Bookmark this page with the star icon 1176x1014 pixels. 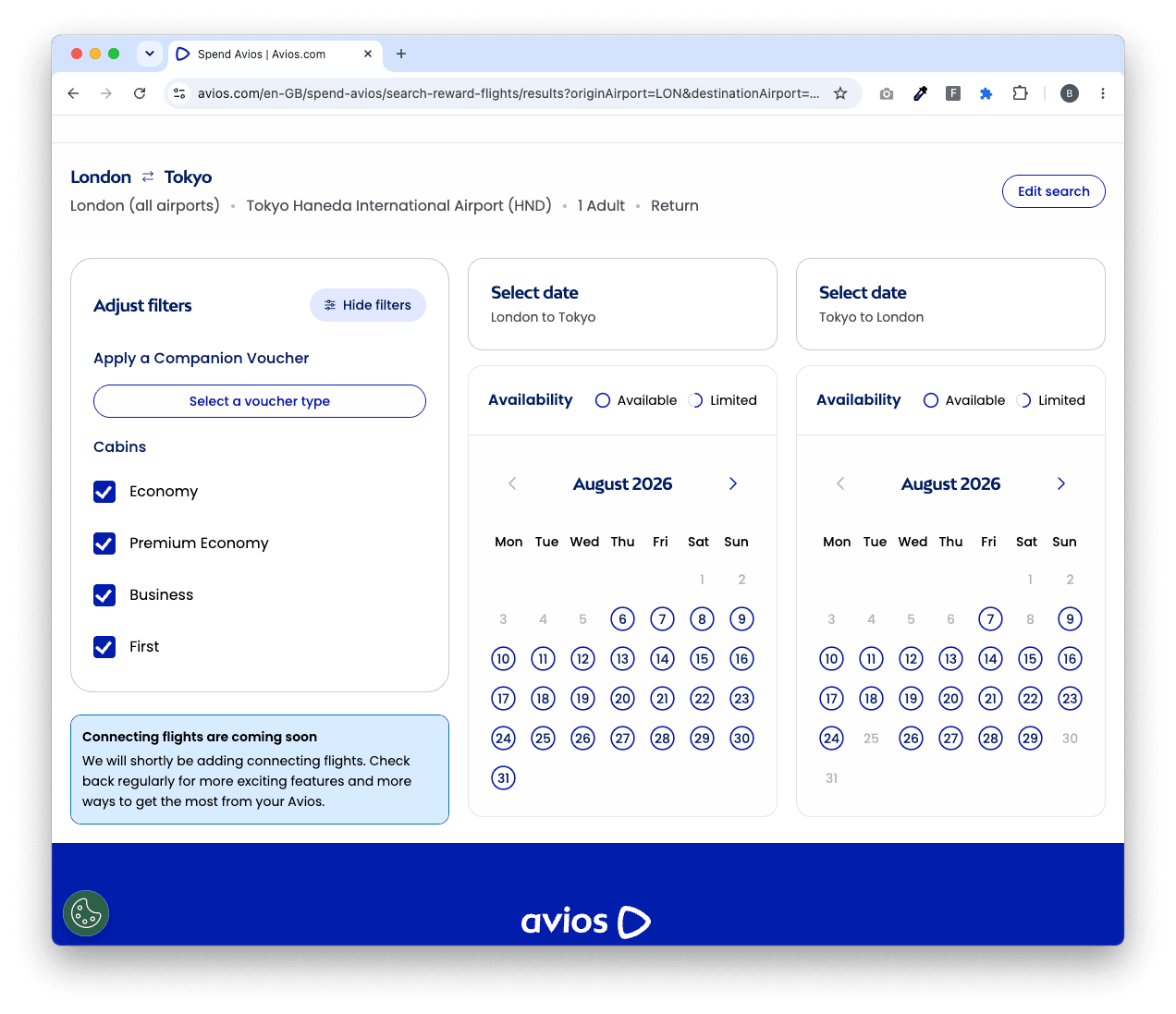[840, 93]
